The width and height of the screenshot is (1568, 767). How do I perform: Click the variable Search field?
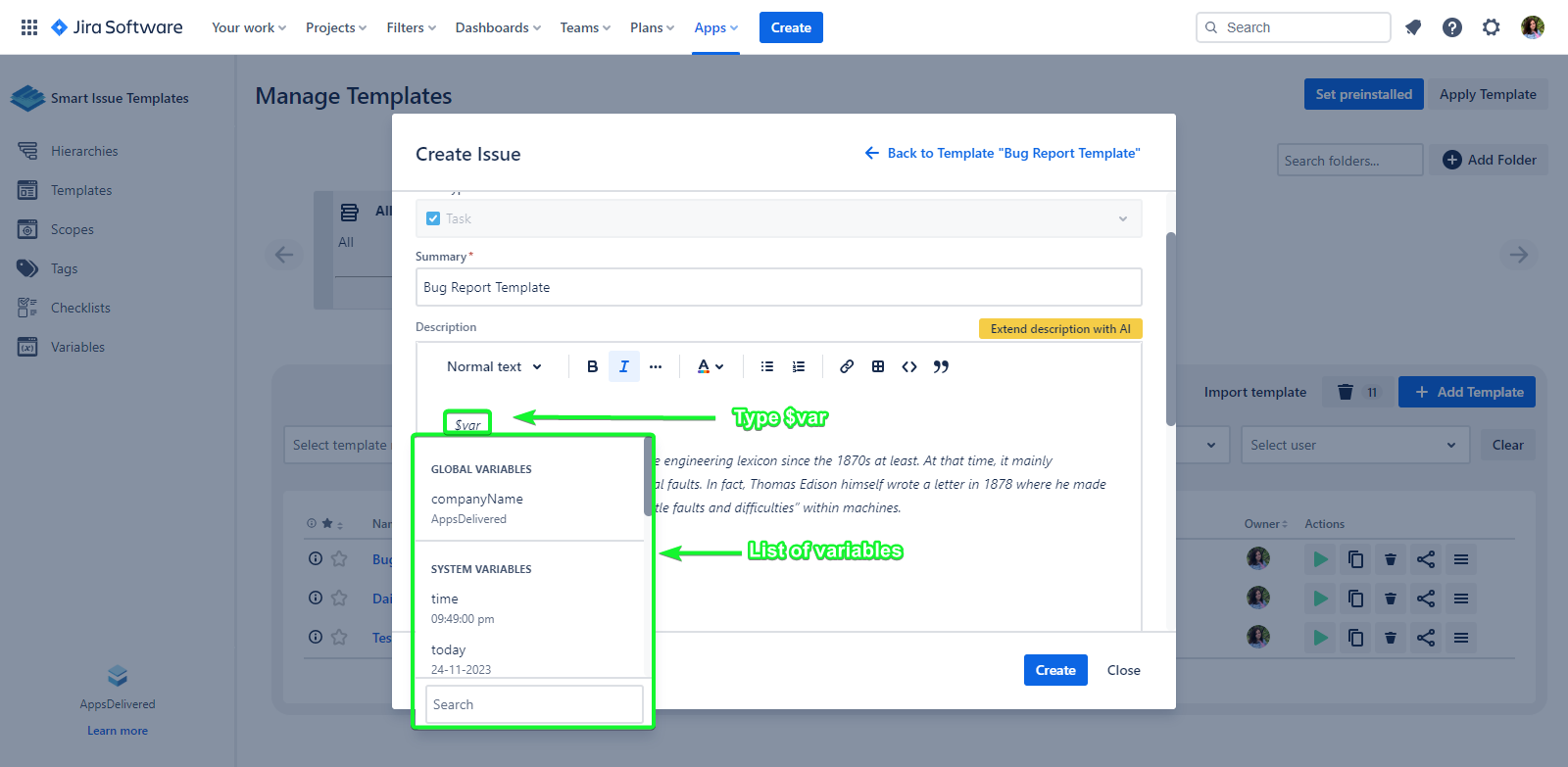(x=534, y=704)
